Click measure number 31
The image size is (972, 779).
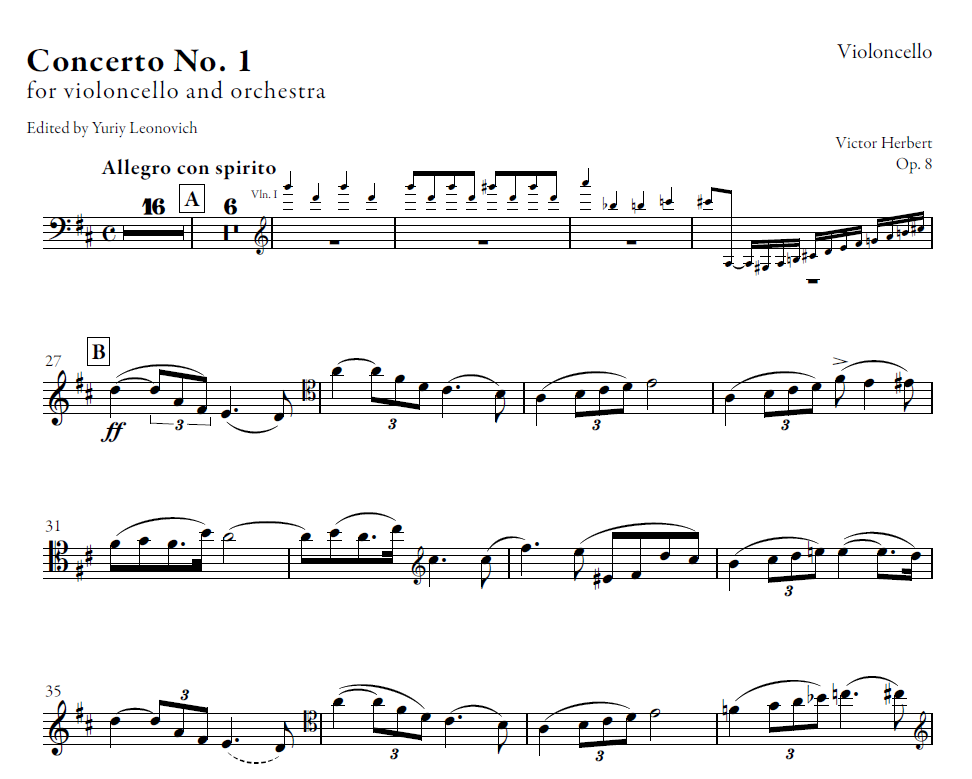coord(53,526)
